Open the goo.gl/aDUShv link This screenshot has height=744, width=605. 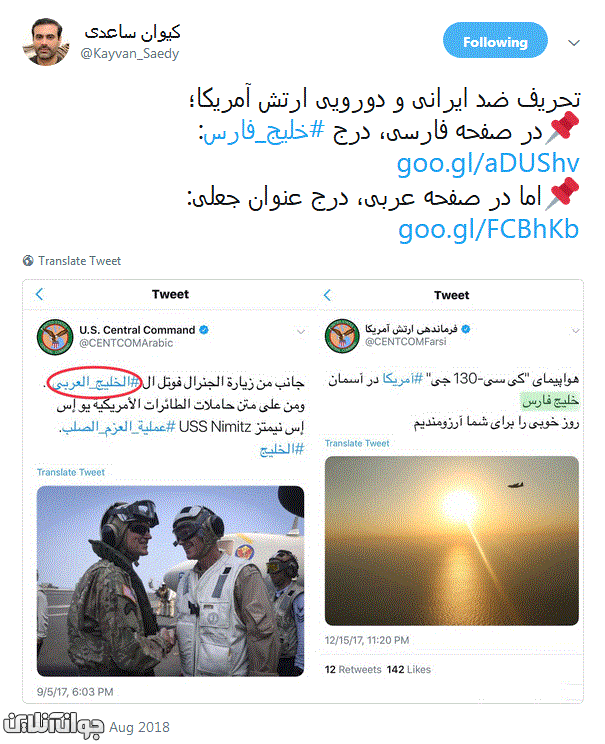[x=488, y=163]
